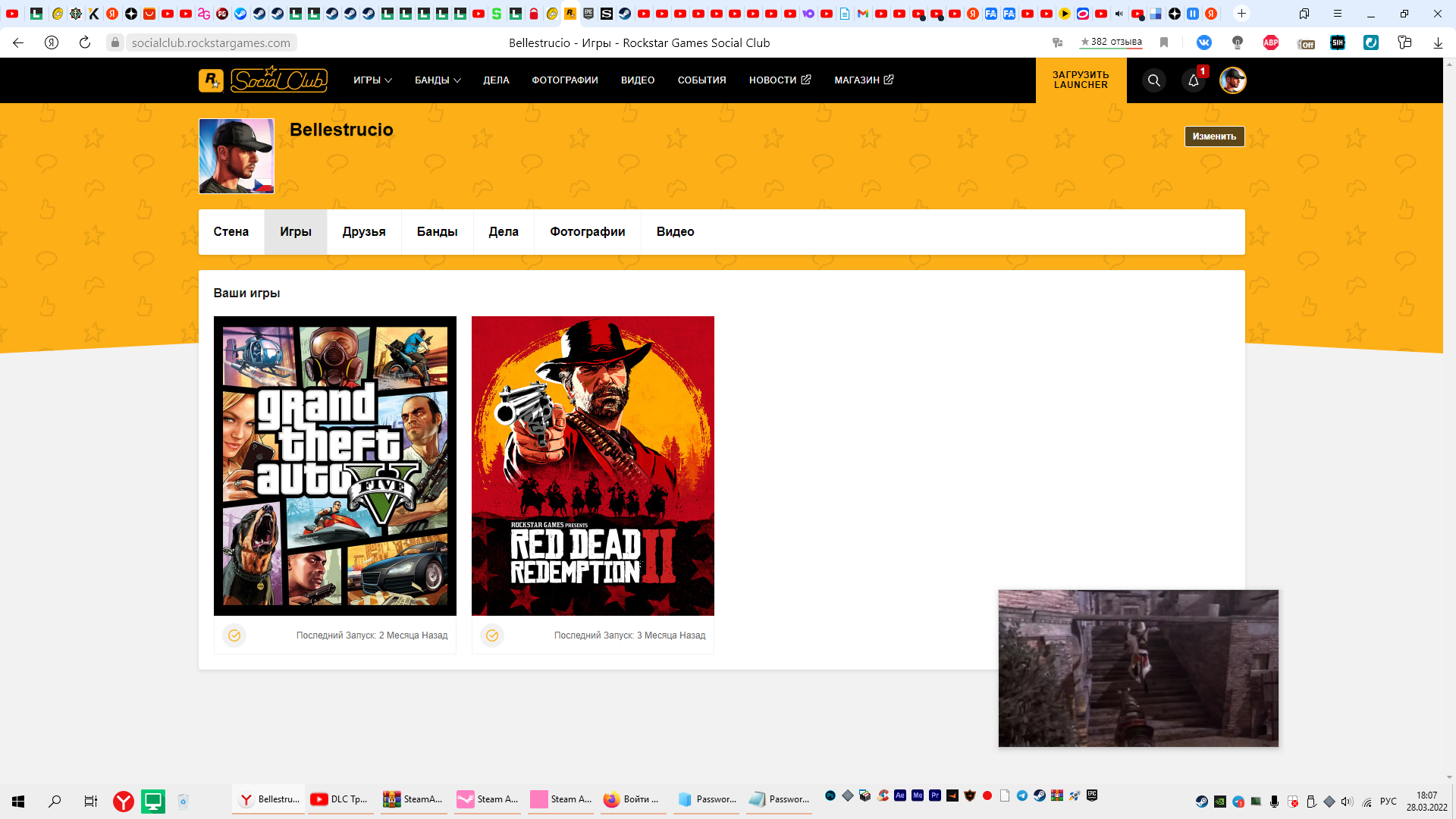Open СОБЫТИЯ in the top navigation

click(x=701, y=80)
